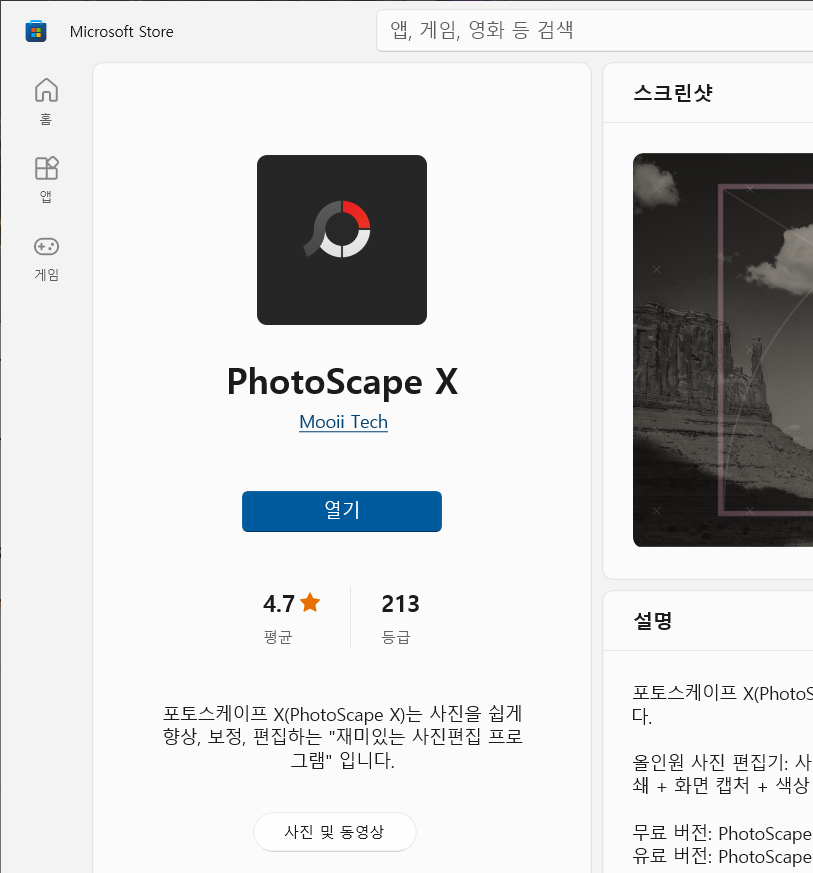Open the 게임 (Games) sidebar section
The width and height of the screenshot is (813, 873).
[46, 258]
